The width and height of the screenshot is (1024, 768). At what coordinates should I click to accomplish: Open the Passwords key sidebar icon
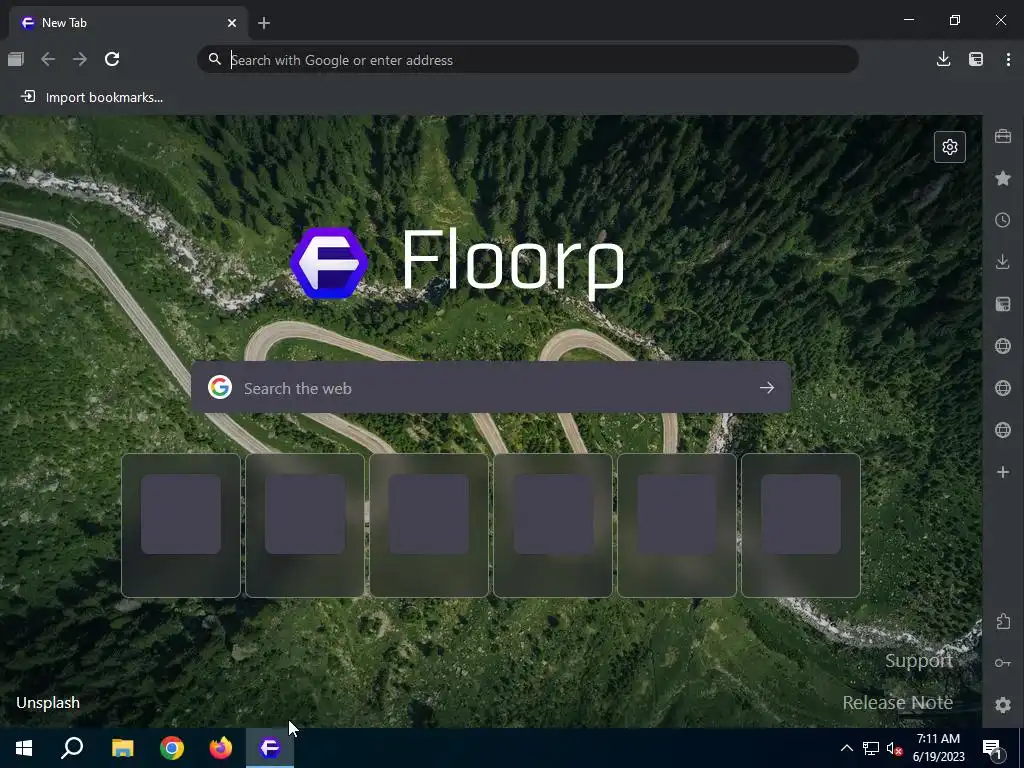(1003, 663)
